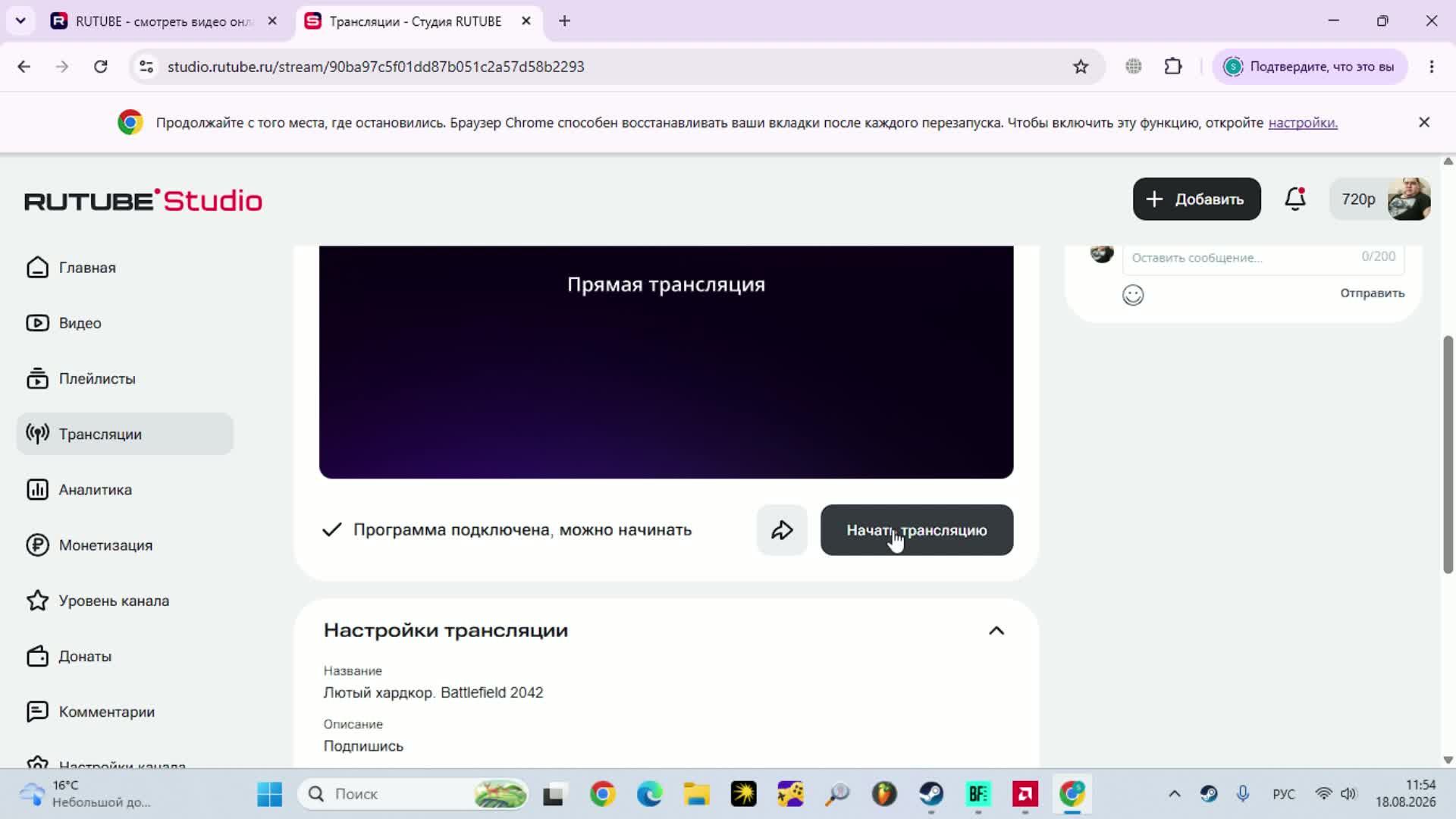Open File Explorer from the taskbar
Image resolution: width=1456 pixels, height=819 pixels.
(696, 794)
